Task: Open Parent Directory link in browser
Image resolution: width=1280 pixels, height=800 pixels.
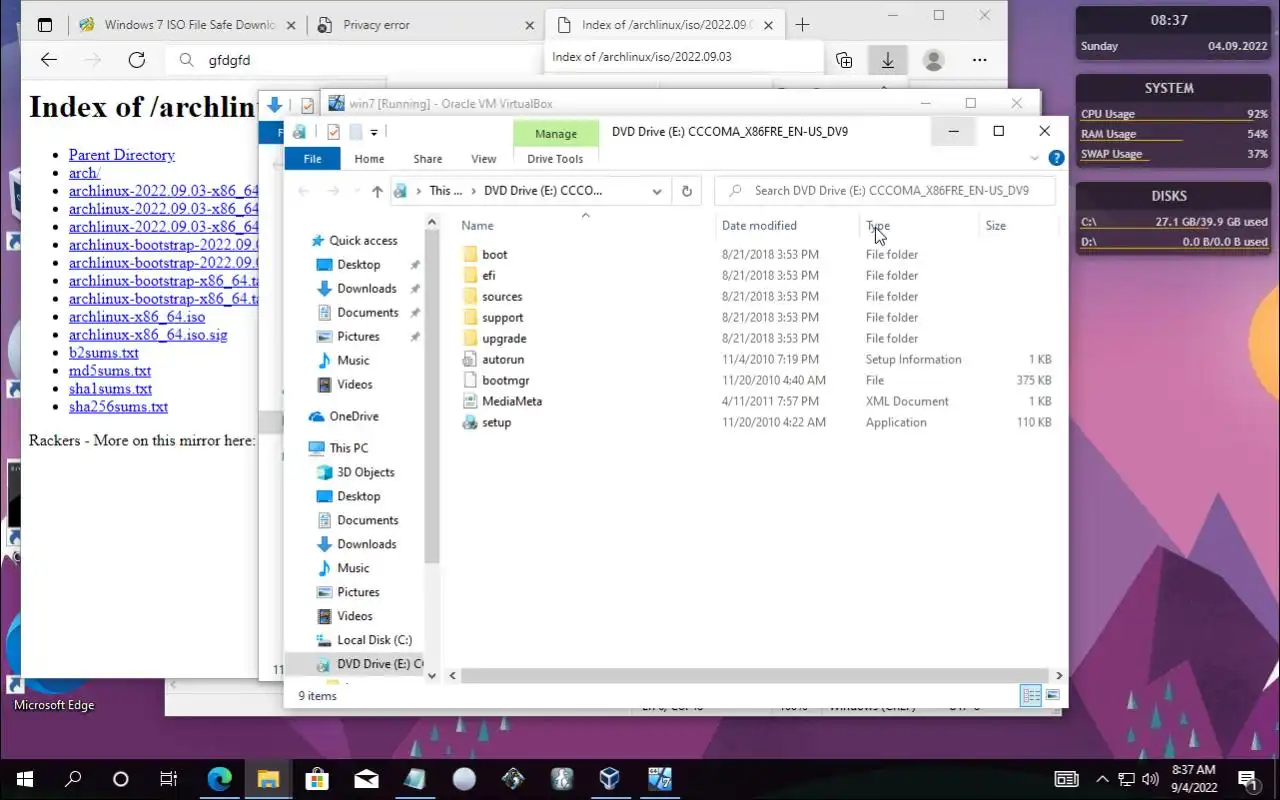Action: tap(121, 155)
